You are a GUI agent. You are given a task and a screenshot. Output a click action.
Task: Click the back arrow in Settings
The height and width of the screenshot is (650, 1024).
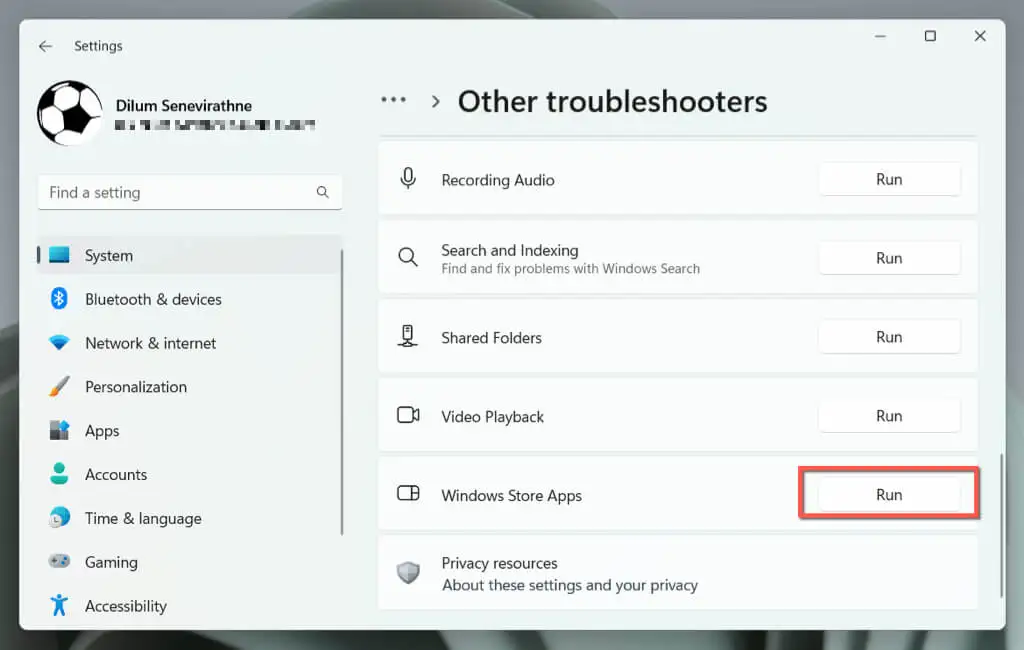point(45,46)
